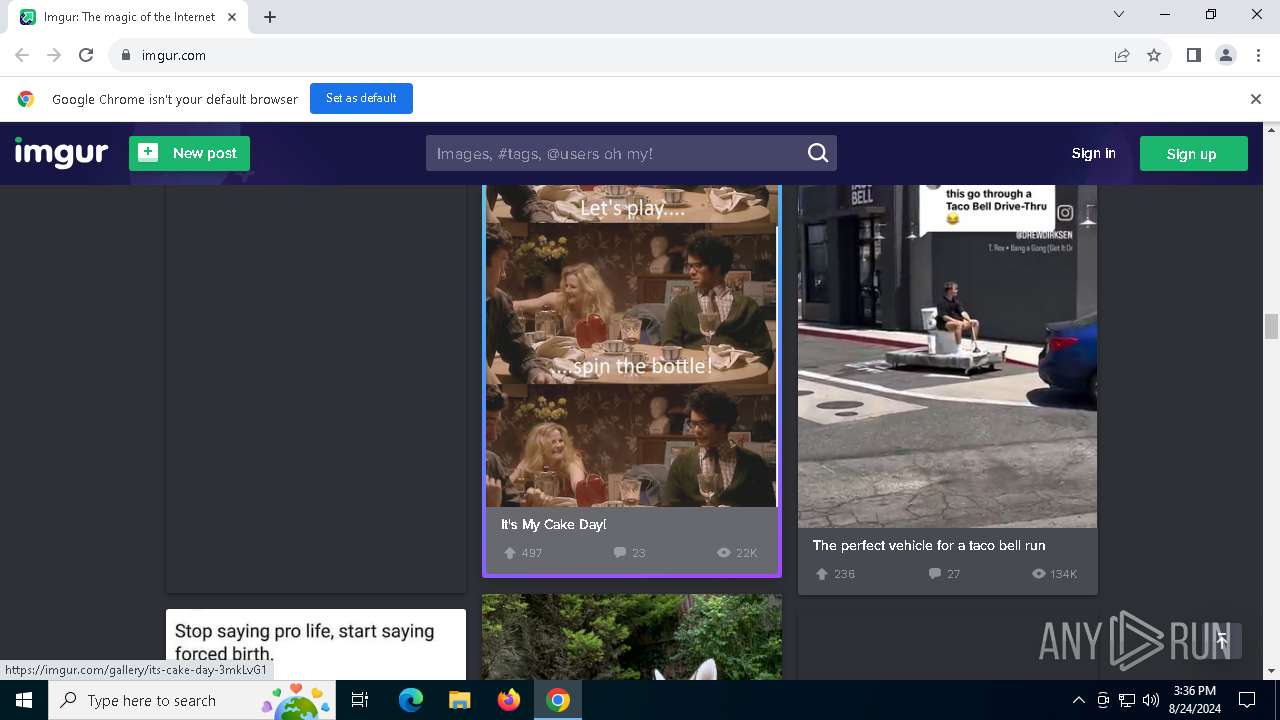Image resolution: width=1280 pixels, height=720 pixels.
Task: Open comments on It's My Cake Day post
Action: pos(619,553)
